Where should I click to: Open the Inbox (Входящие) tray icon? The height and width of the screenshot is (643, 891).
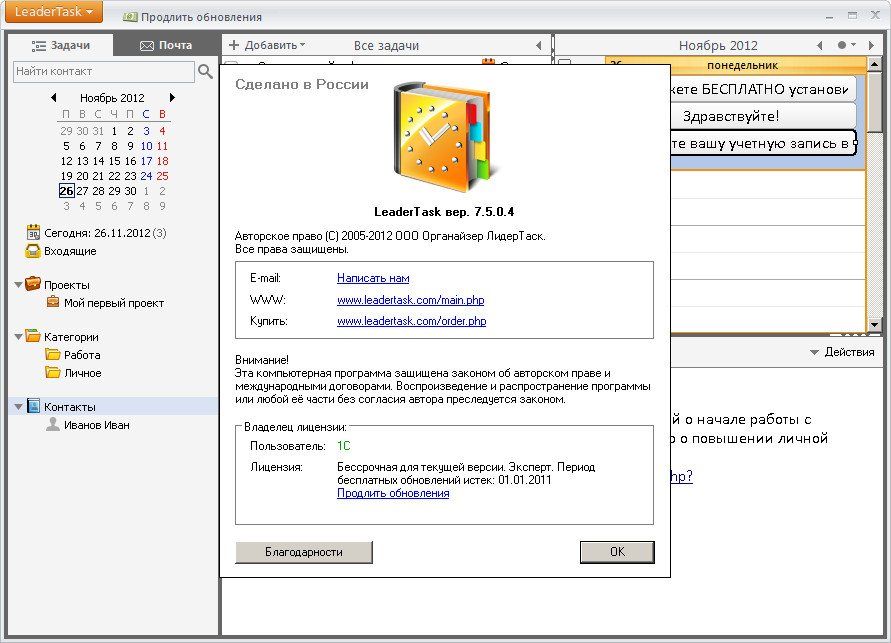(x=33, y=251)
